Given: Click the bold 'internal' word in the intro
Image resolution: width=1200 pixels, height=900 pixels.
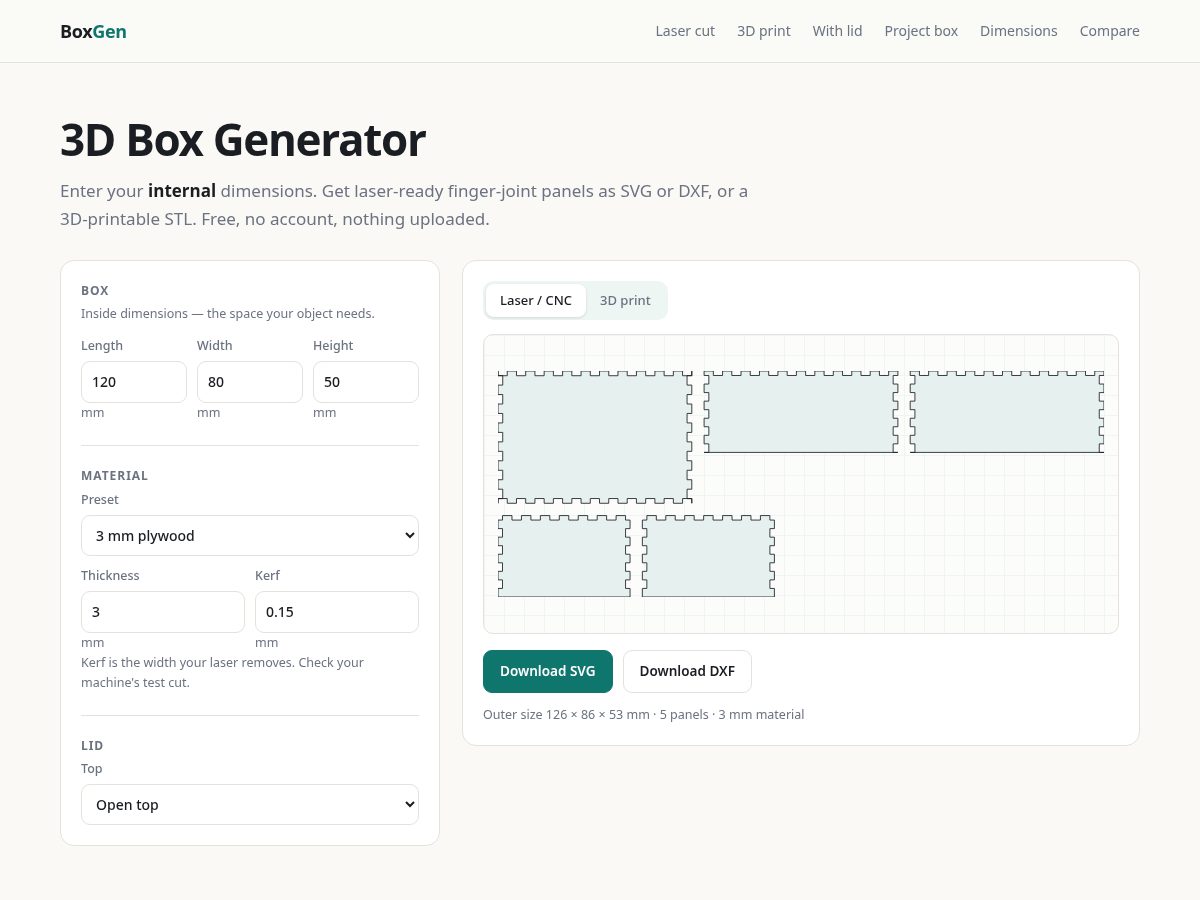Looking at the screenshot, I should click(182, 190).
